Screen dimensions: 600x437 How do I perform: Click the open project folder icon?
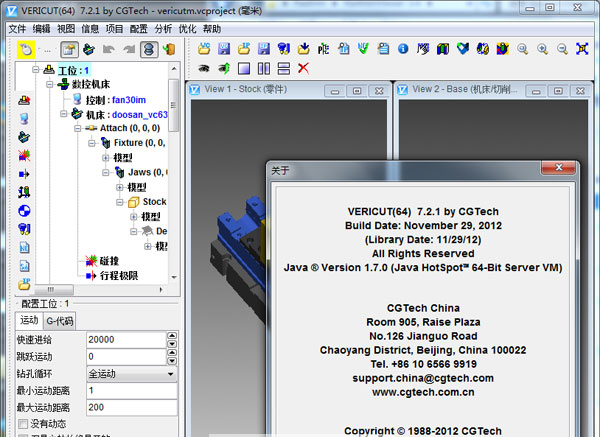[x=204, y=48]
